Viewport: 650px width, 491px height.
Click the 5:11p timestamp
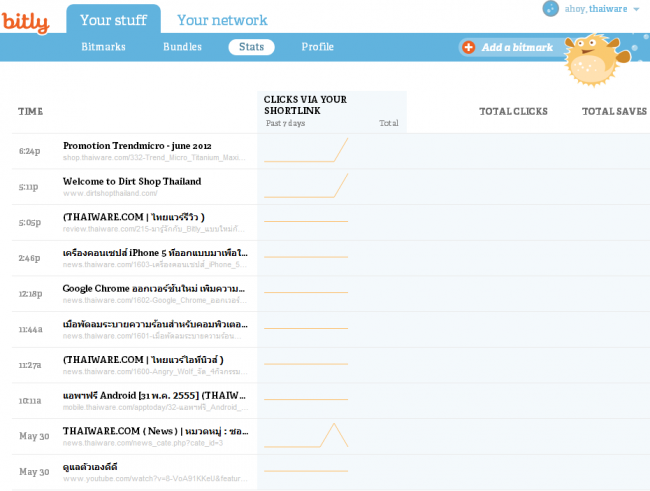pyautogui.click(x=28, y=187)
